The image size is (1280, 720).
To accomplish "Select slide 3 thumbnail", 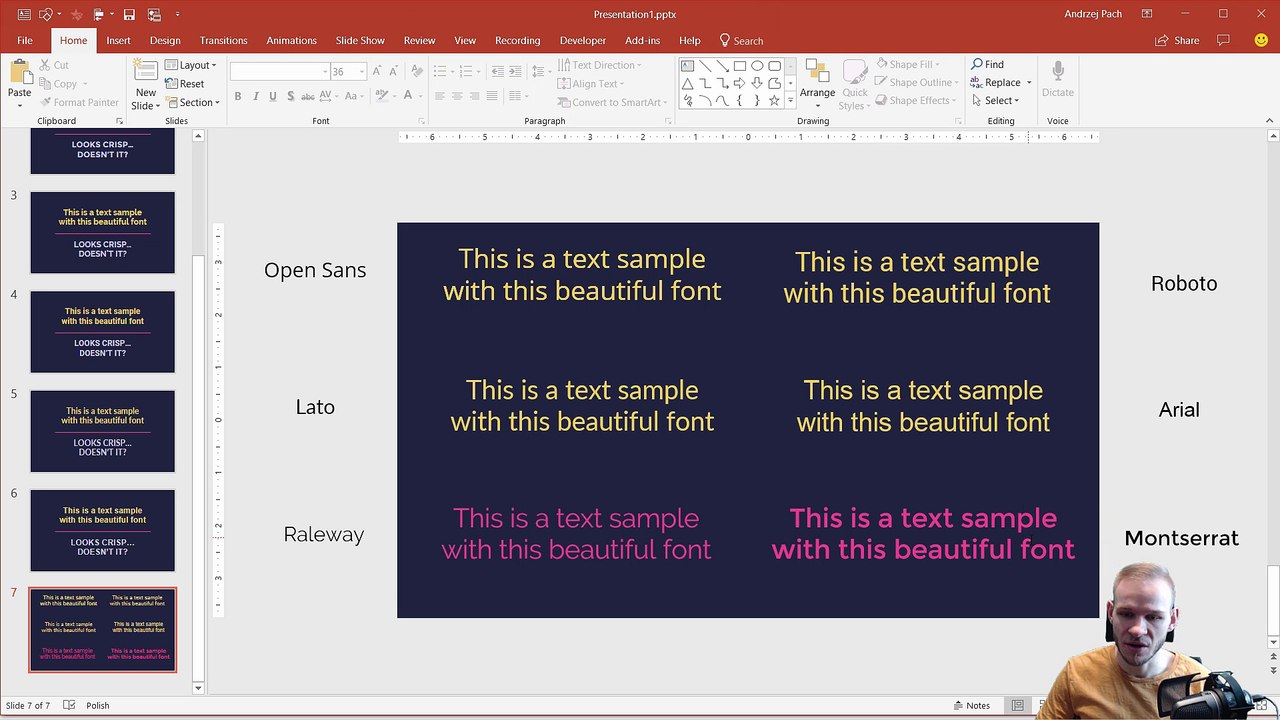I will pyautogui.click(x=102, y=232).
